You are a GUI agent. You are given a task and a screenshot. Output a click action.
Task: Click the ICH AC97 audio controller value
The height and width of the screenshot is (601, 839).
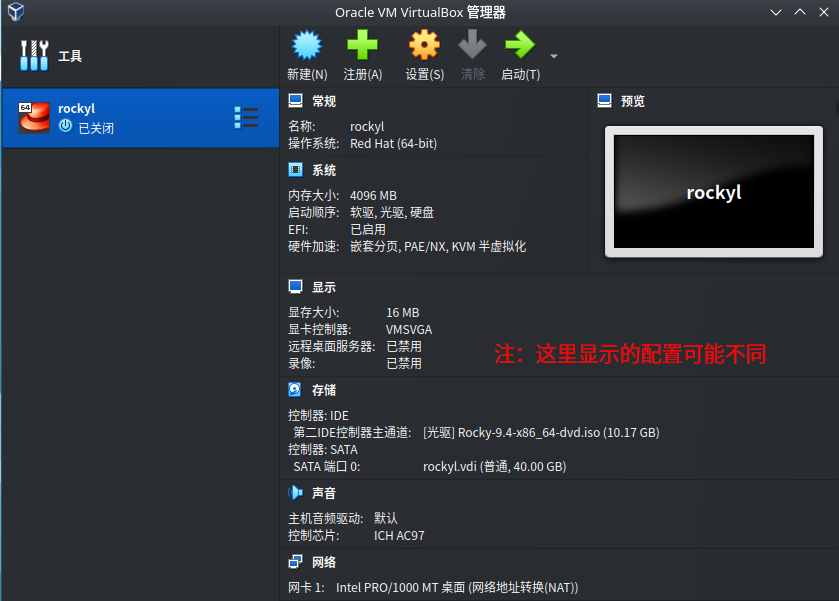tap(399, 536)
